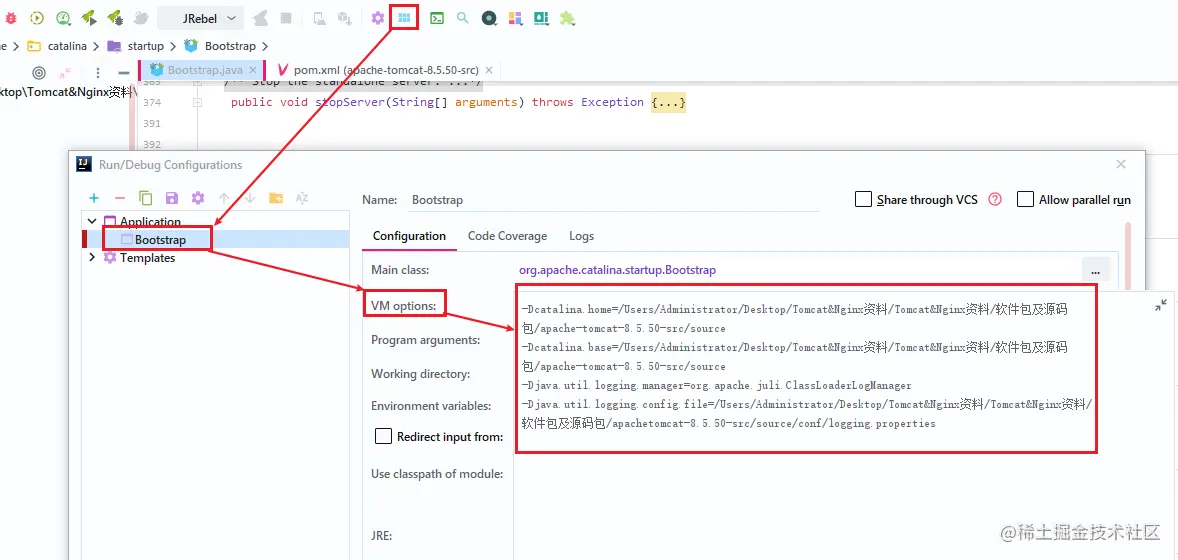Expand folded stopServer method at line 374

click(x=198, y=102)
